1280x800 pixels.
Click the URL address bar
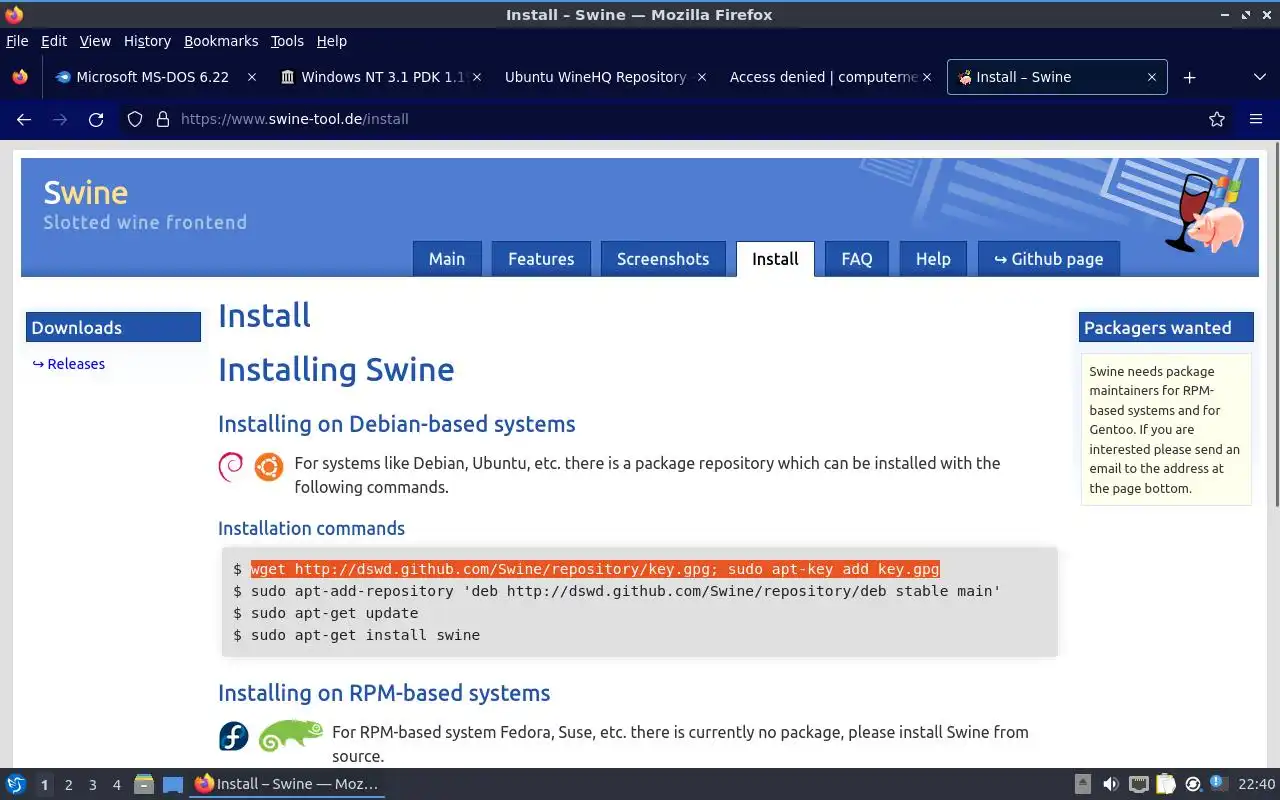point(680,119)
